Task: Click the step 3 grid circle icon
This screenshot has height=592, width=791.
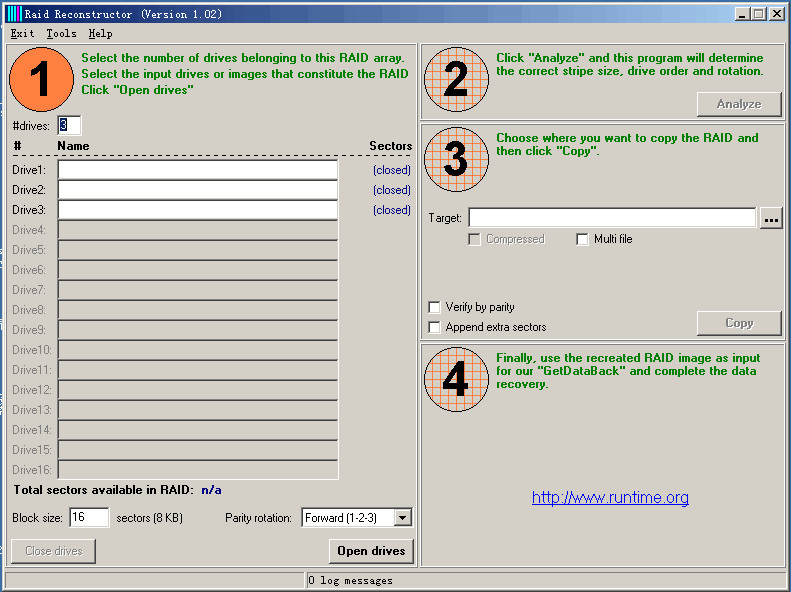Action: tap(457, 159)
